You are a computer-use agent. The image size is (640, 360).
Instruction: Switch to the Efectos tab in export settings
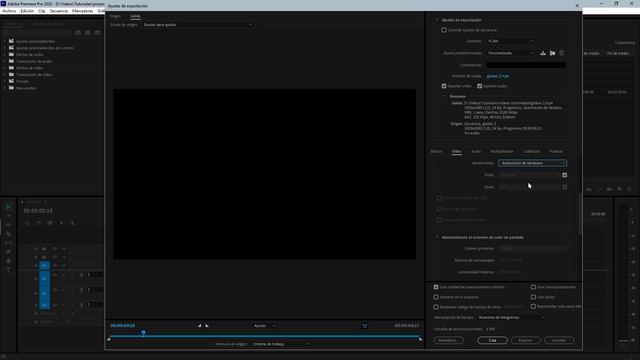(x=436, y=151)
